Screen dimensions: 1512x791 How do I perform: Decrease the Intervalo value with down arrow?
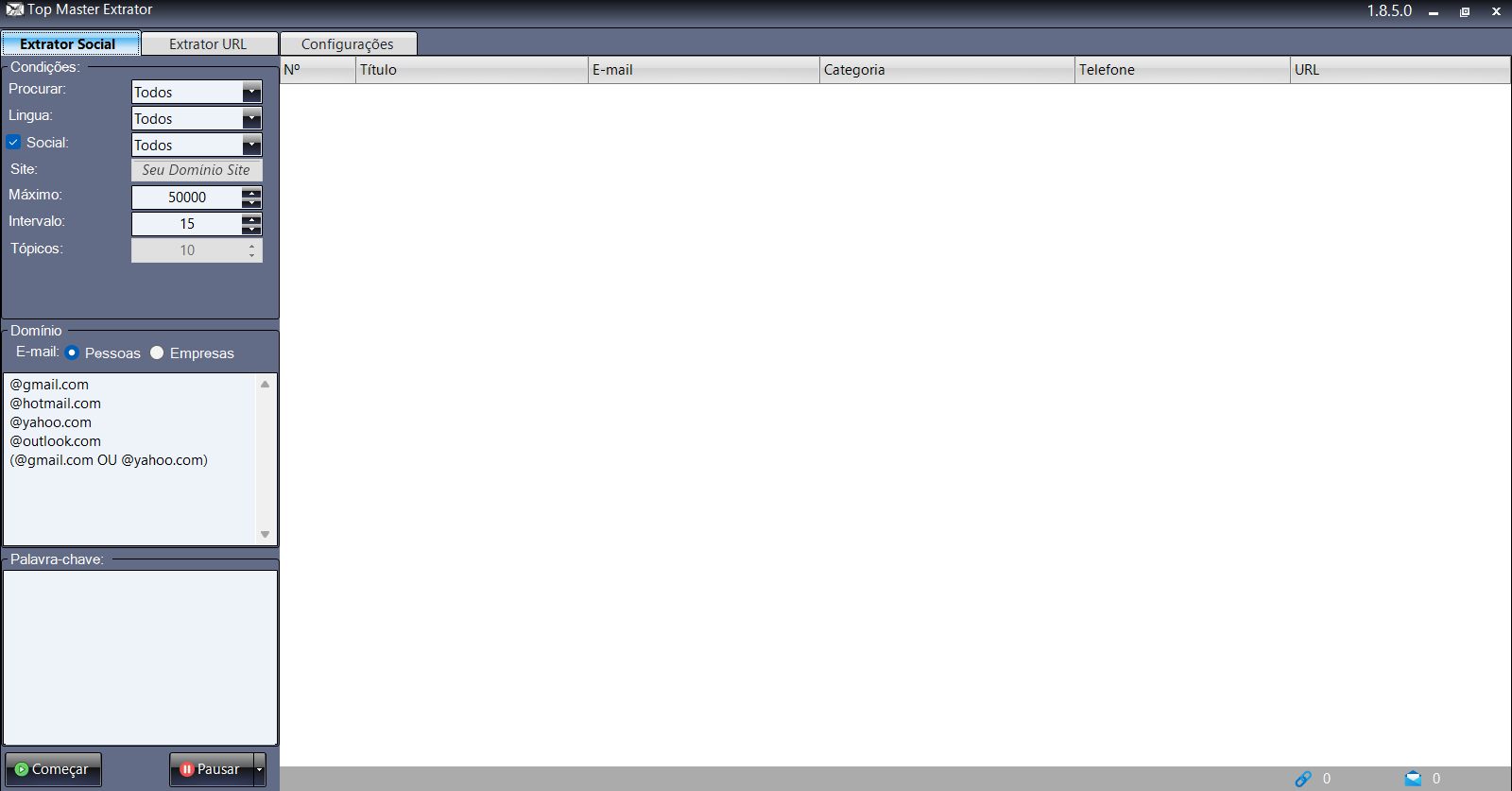(251, 229)
